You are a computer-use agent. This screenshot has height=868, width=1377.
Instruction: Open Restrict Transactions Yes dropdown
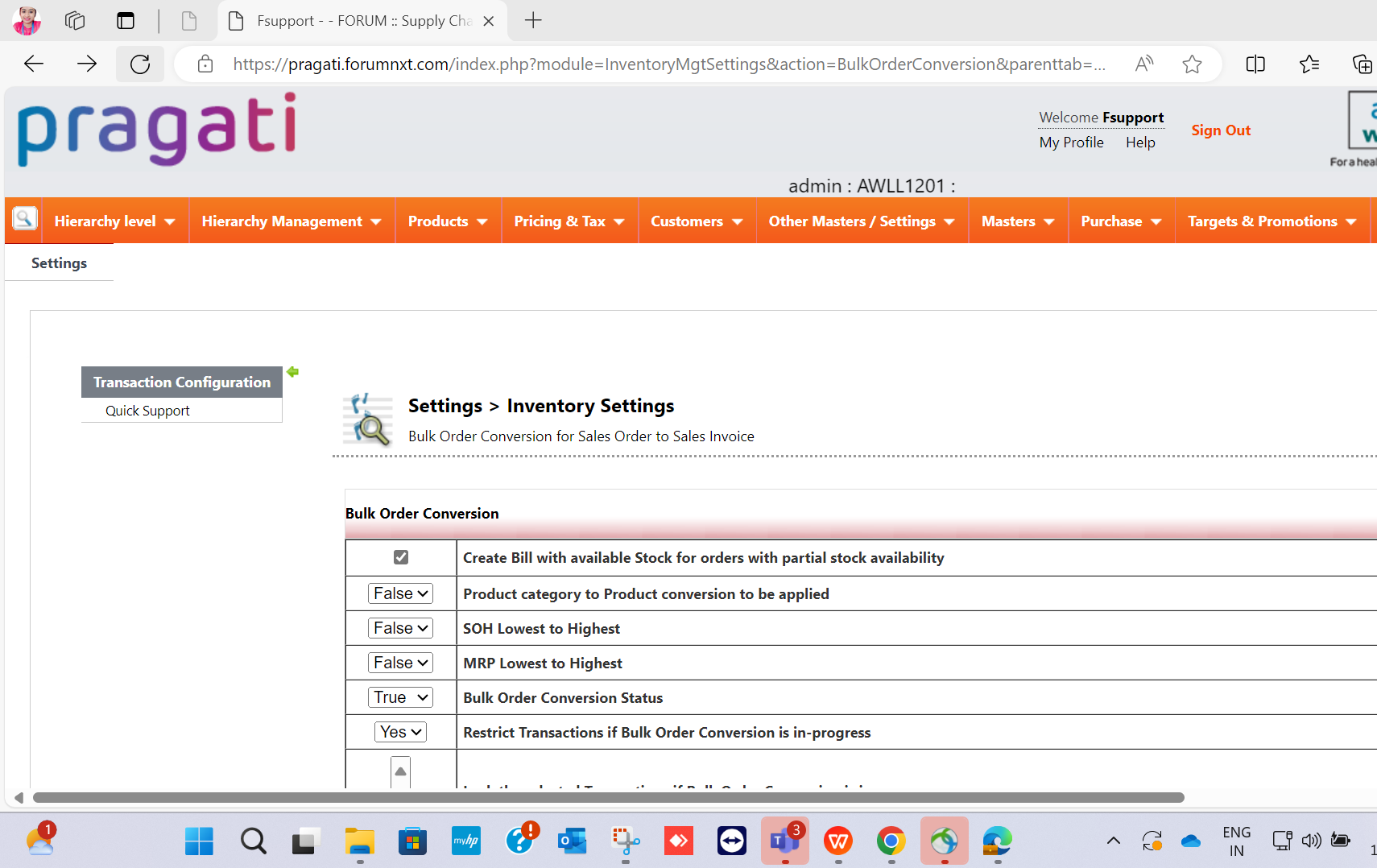(401, 732)
